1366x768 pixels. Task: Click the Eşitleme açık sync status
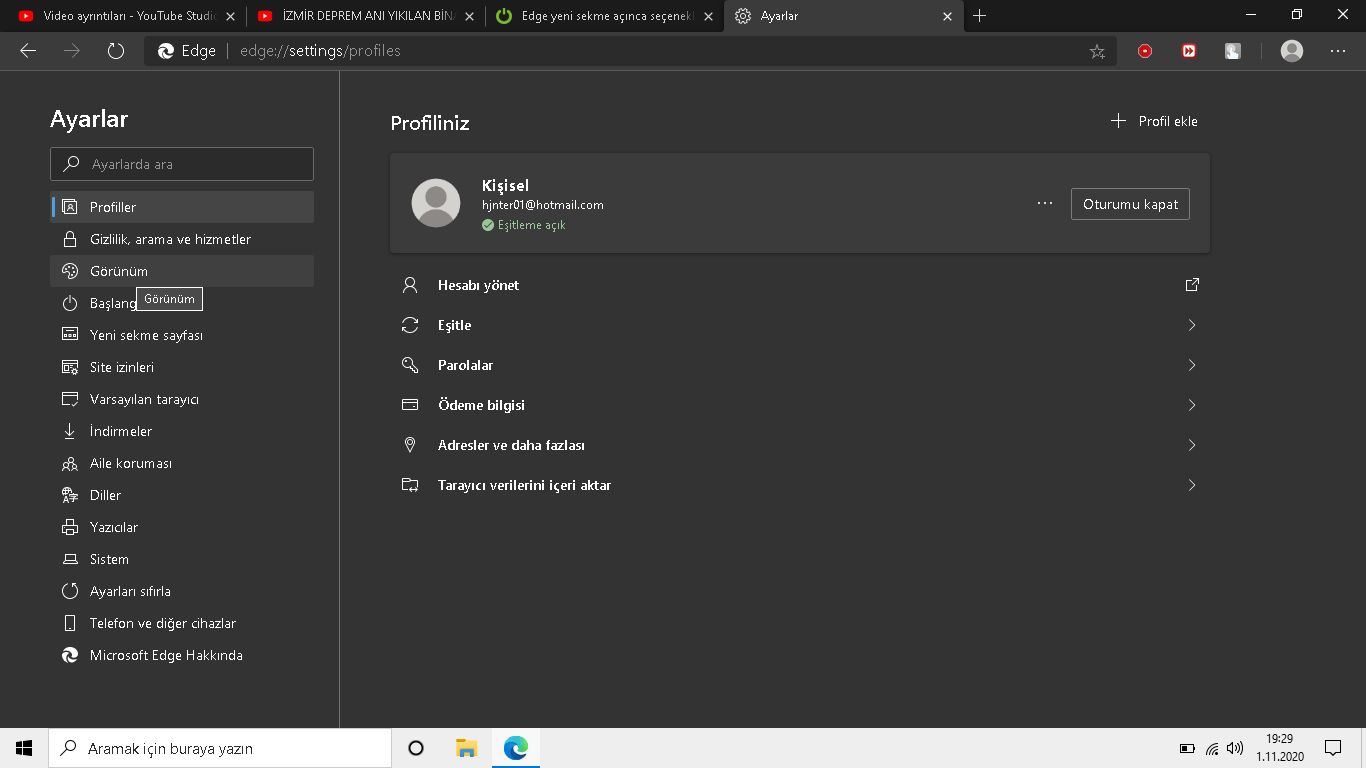[524, 225]
